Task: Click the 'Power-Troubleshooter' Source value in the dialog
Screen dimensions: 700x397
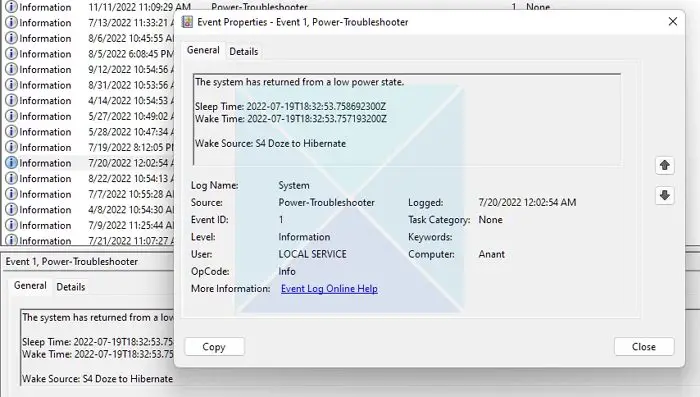Action: click(x=326, y=202)
